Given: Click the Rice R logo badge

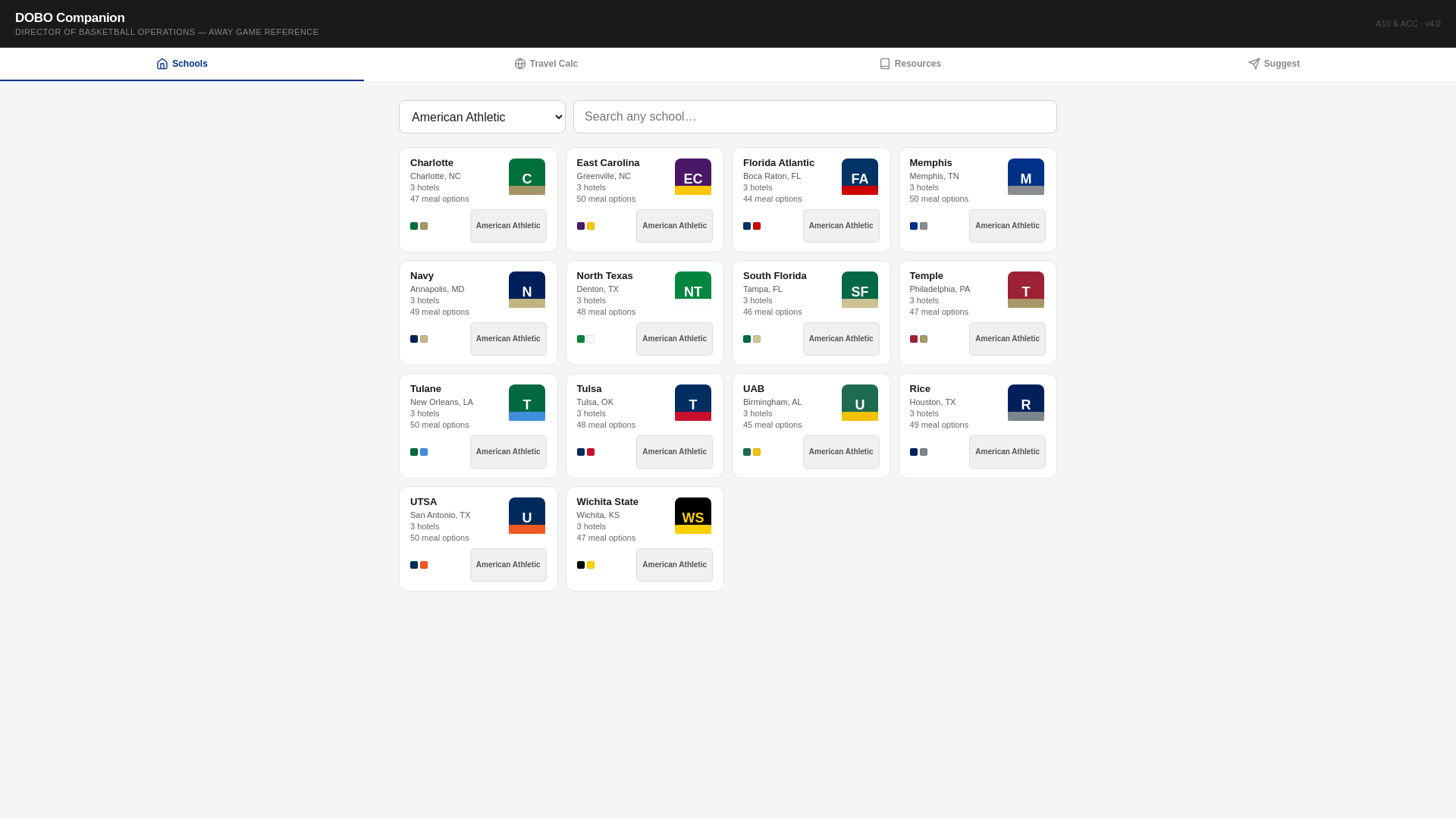Looking at the screenshot, I should (1026, 403).
